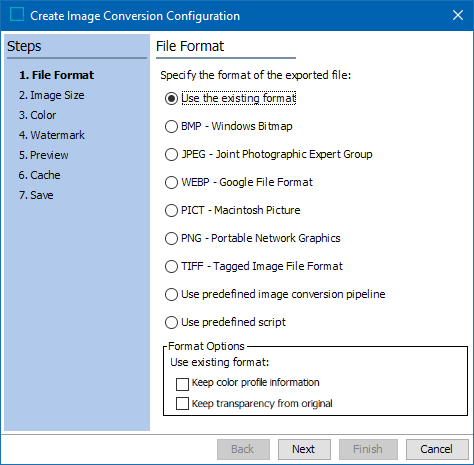The height and width of the screenshot is (465, 474).
Task: Open the Preview step
Action: (43, 155)
